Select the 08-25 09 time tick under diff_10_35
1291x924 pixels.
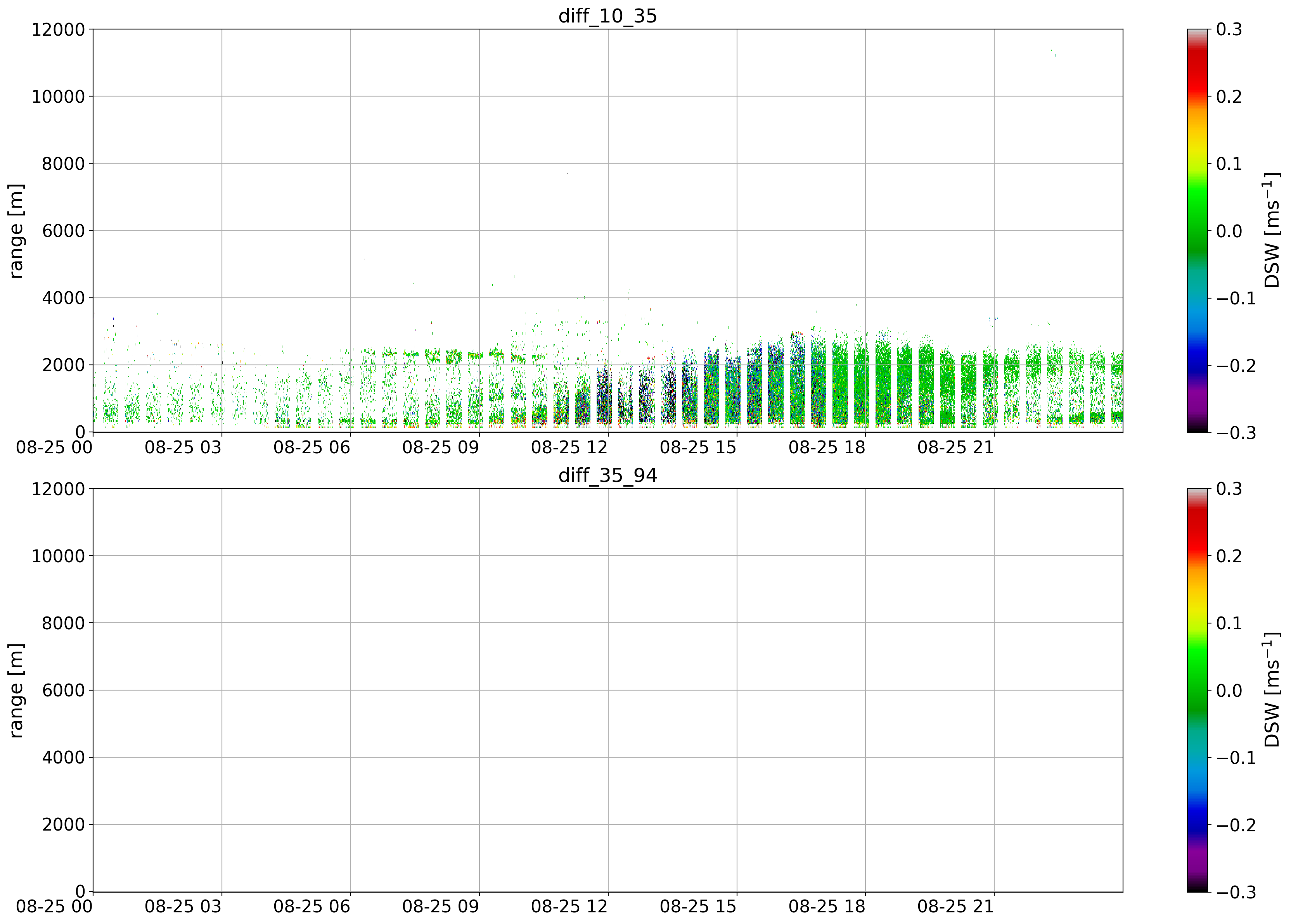tap(441, 447)
